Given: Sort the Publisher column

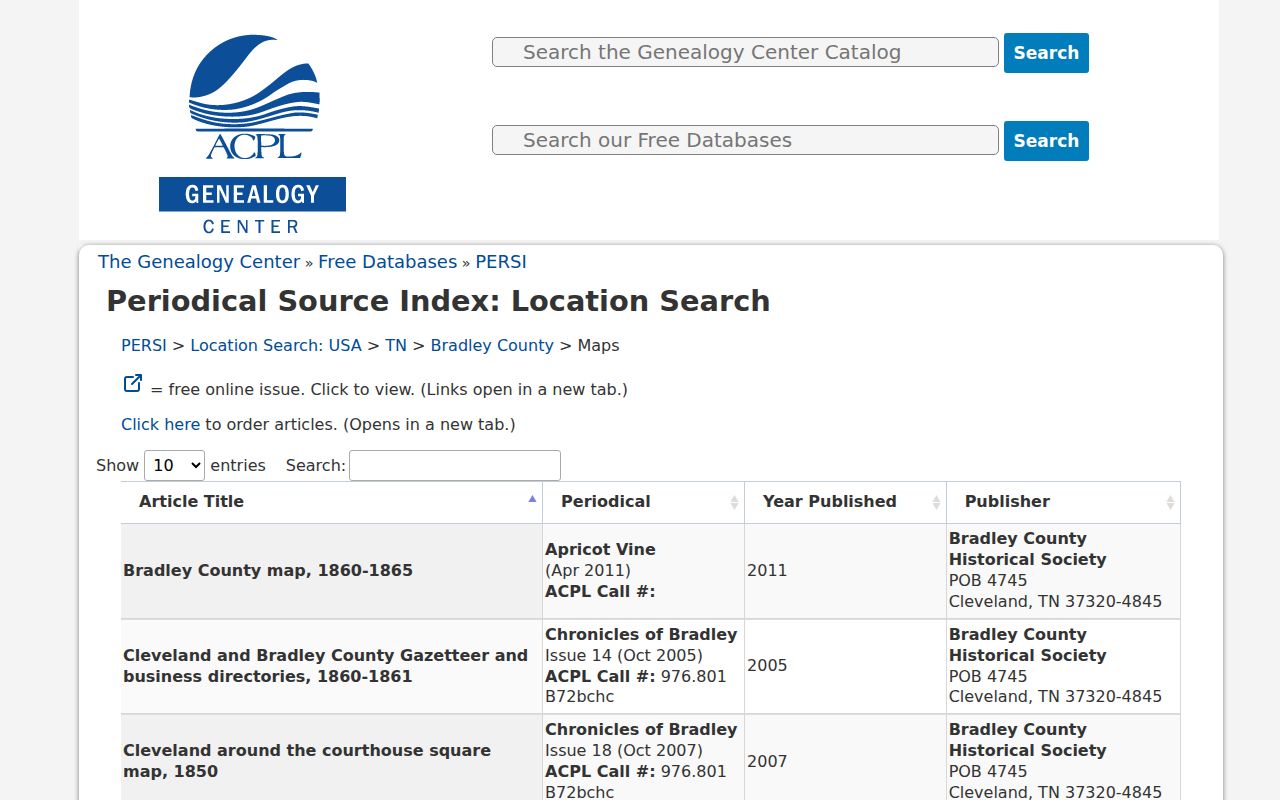Looking at the screenshot, I should (1063, 502).
